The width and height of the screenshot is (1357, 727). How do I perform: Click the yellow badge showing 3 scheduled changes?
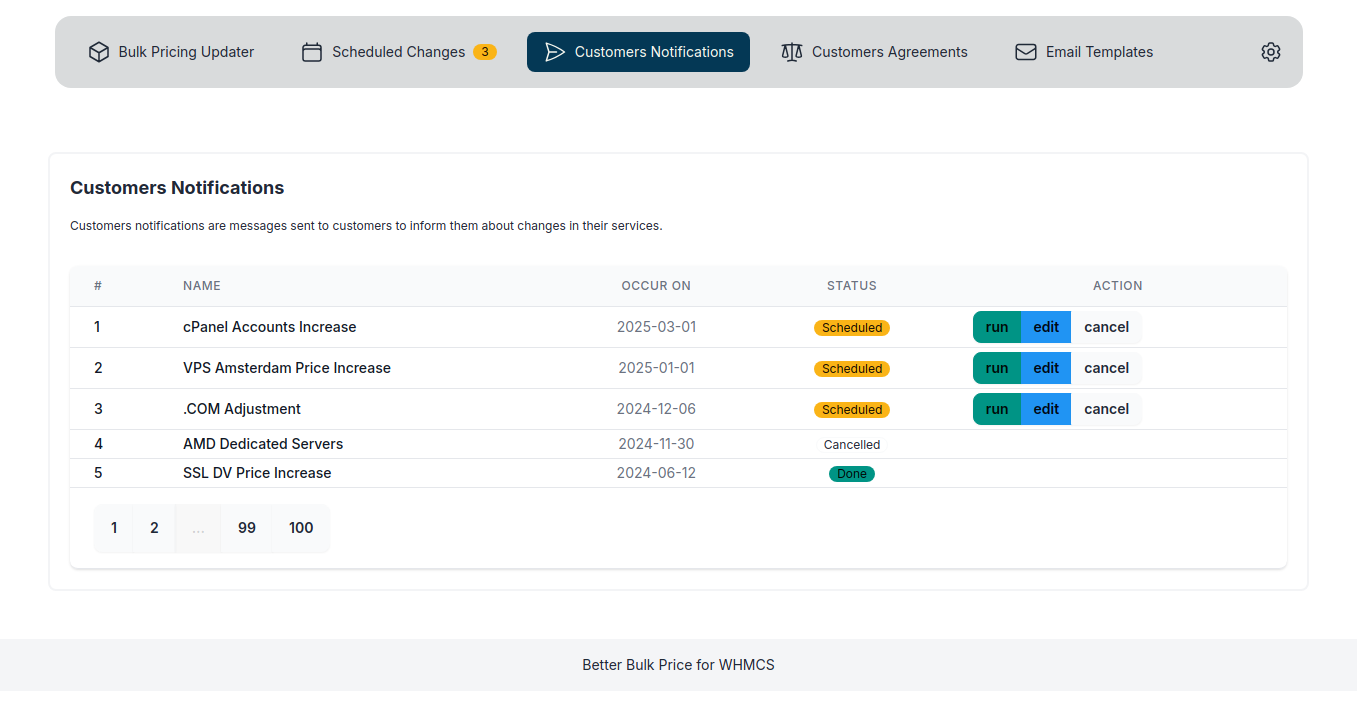coord(484,51)
